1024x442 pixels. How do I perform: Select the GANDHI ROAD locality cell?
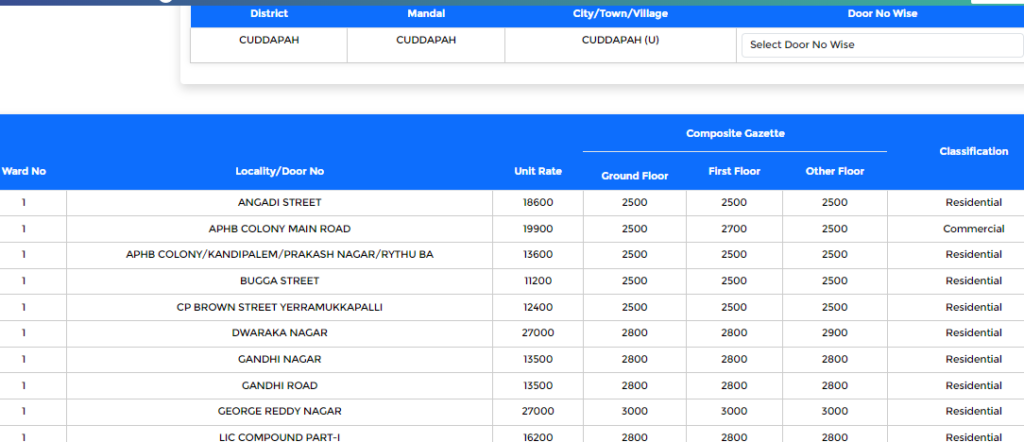point(279,385)
